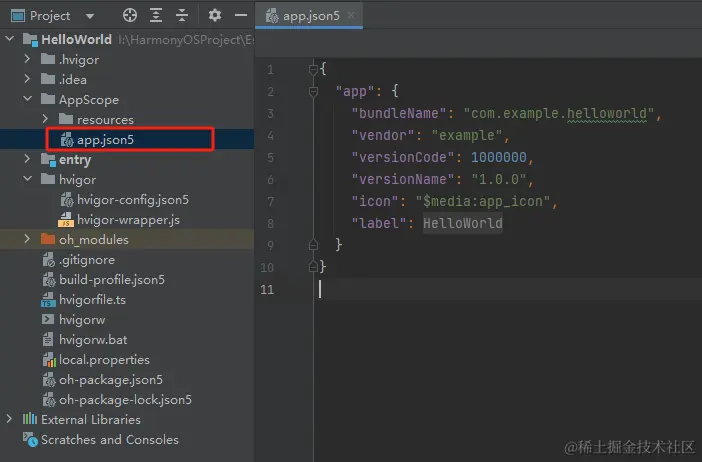
Task: Click the "bundleName" key in editor
Action: (399, 113)
